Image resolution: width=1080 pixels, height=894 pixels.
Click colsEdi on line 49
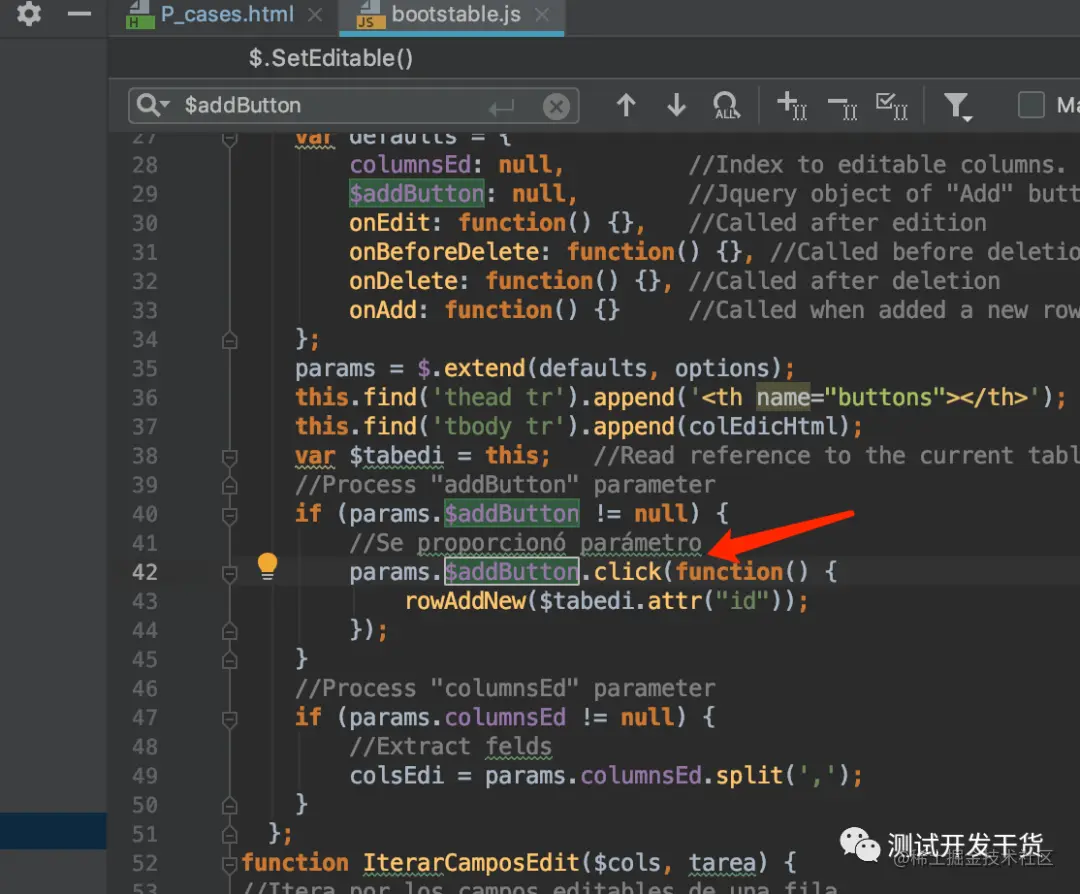point(397,776)
